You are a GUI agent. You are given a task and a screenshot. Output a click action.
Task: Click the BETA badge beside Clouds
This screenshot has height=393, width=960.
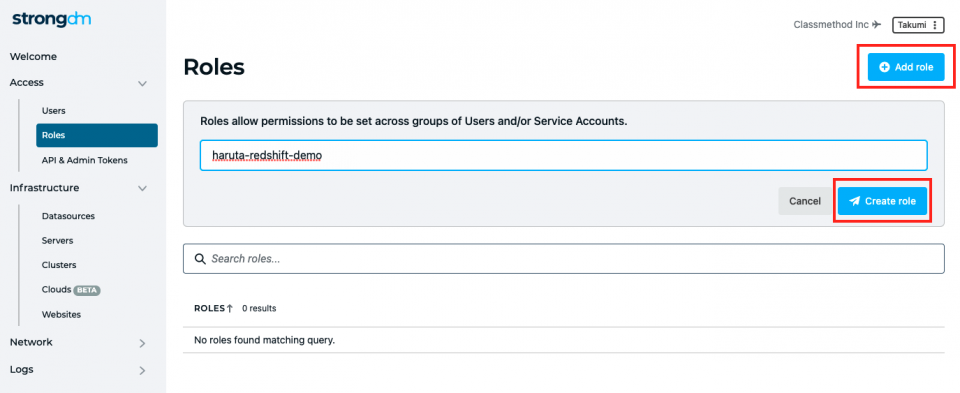click(x=87, y=290)
